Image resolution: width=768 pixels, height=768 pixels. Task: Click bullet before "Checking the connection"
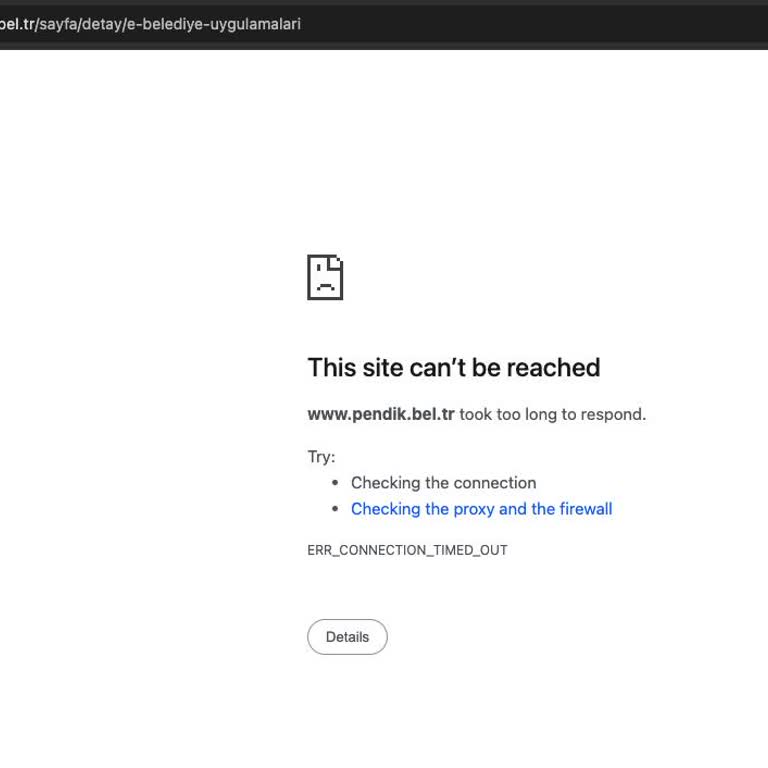[x=335, y=483]
